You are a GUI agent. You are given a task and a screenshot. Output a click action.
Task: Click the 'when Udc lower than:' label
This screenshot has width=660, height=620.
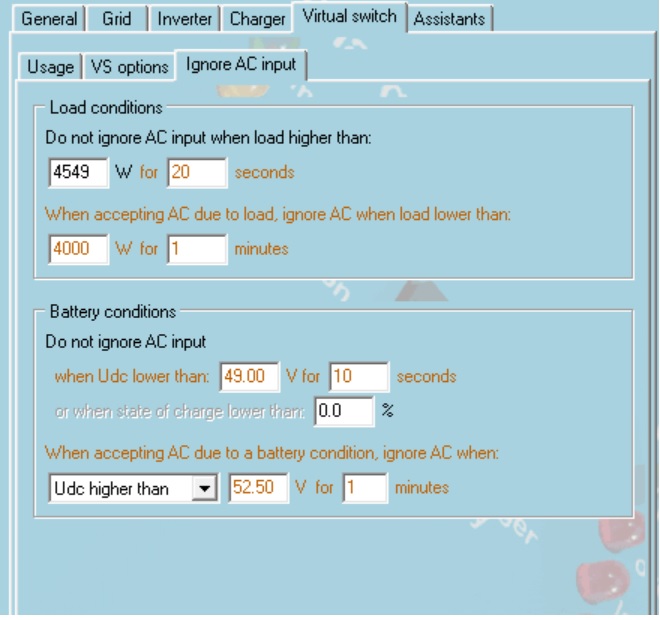point(132,376)
